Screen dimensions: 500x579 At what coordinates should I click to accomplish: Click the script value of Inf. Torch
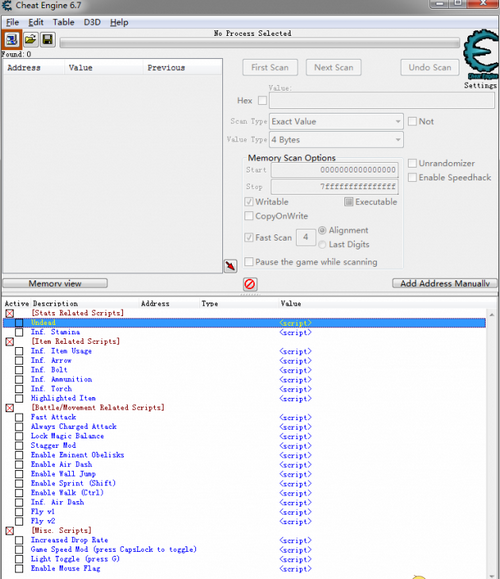pyautogui.click(x=295, y=389)
